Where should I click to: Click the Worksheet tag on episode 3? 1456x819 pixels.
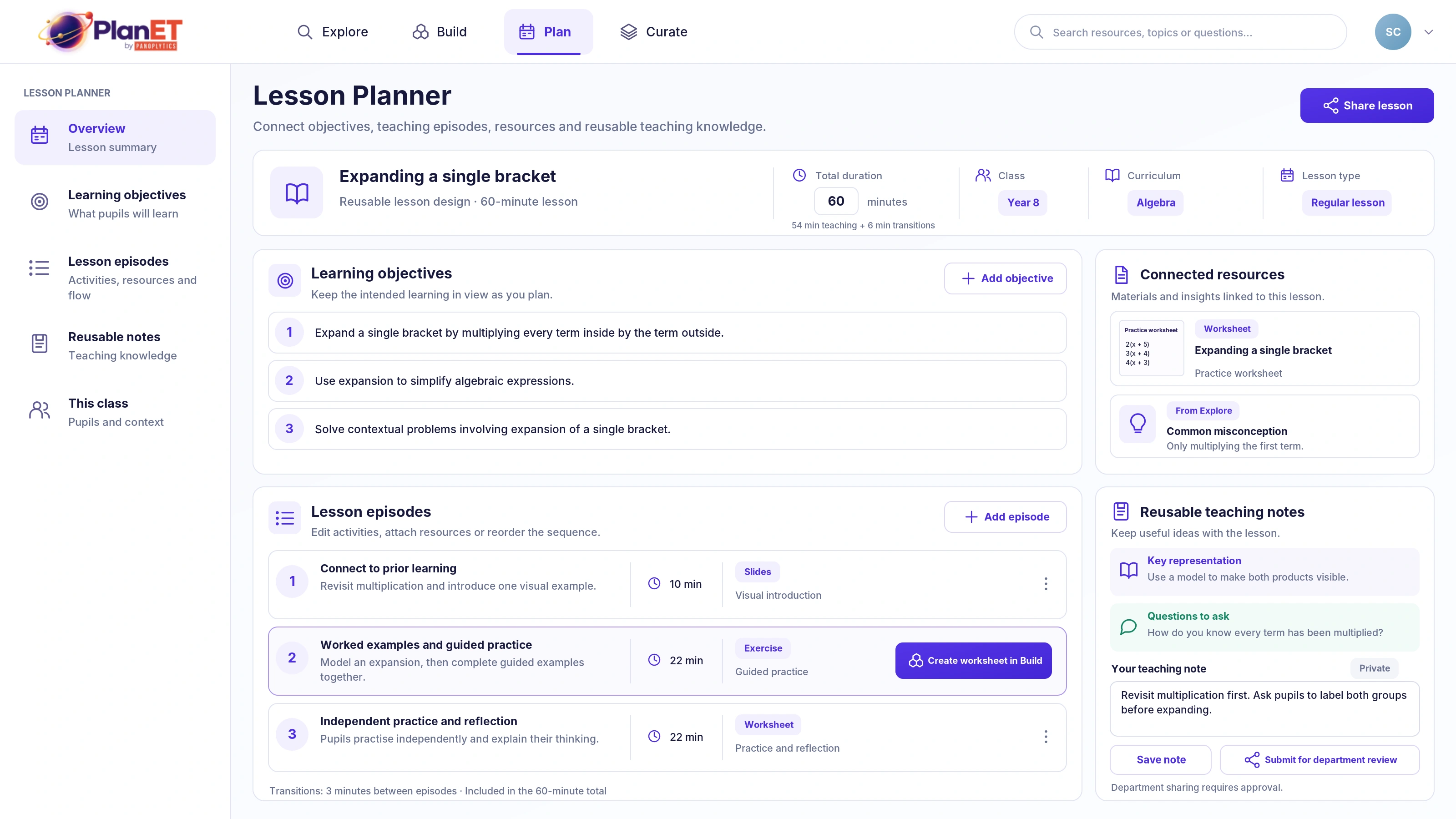pos(768,724)
